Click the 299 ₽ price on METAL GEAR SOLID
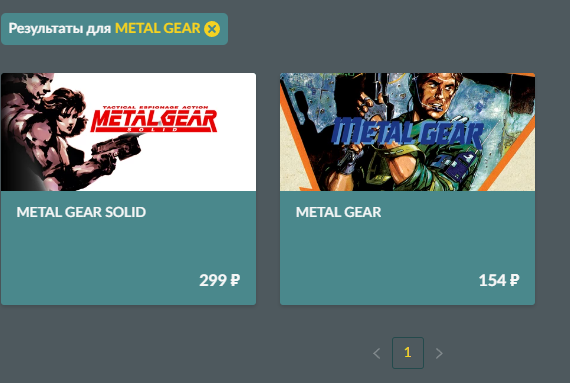This screenshot has height=383, width=570. coord(220,280)
